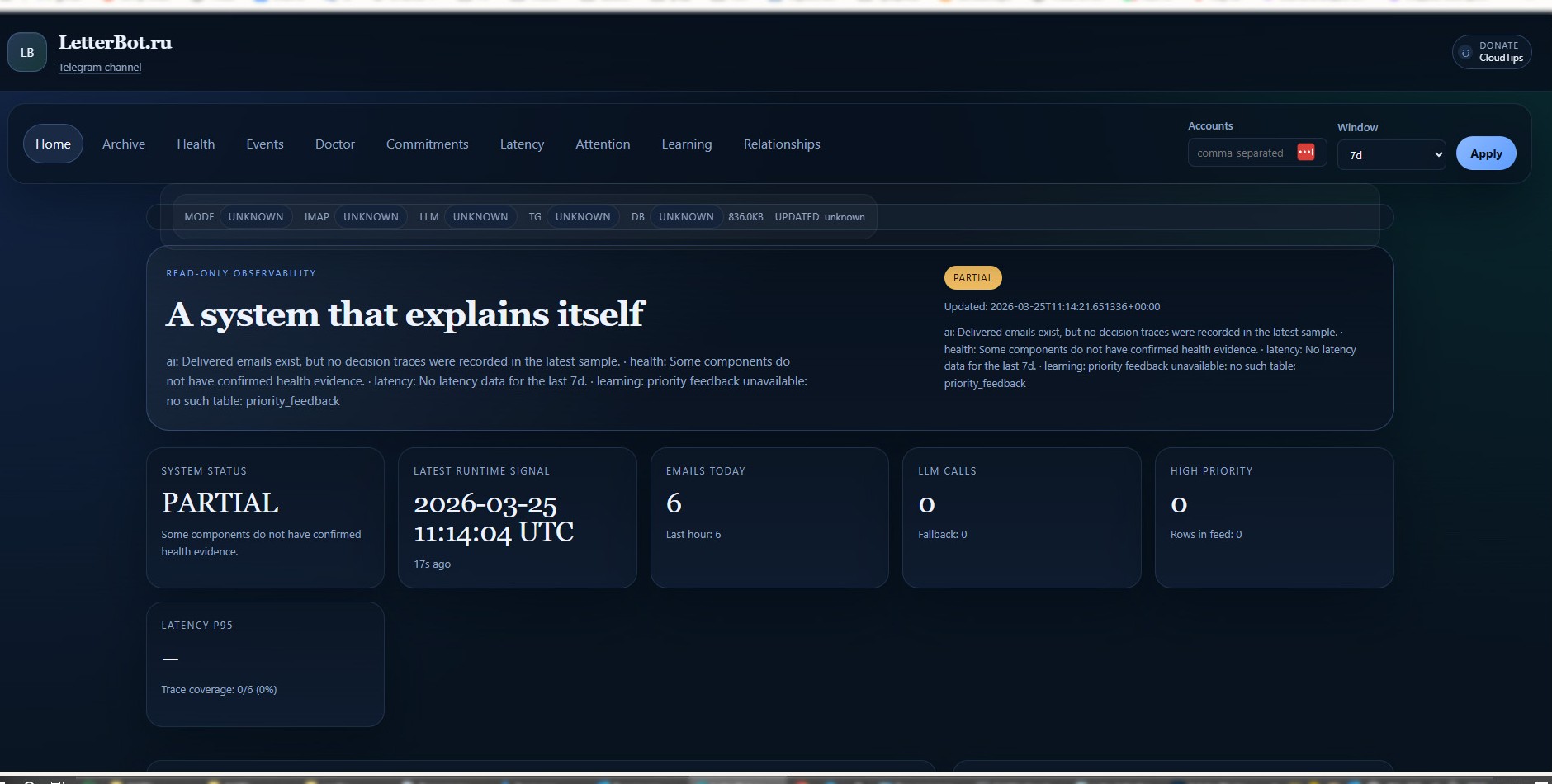Switch to the Archive tab

pyautogui.click(x=123, y=144)
